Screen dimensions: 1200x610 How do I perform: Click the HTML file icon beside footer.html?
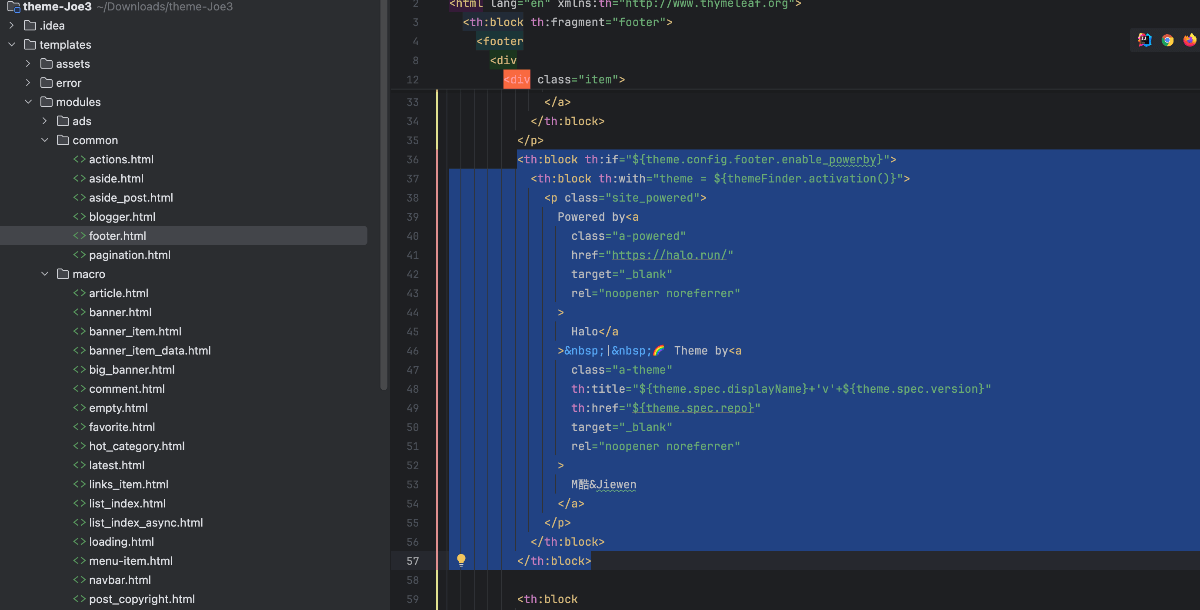[x=79, y=236]
